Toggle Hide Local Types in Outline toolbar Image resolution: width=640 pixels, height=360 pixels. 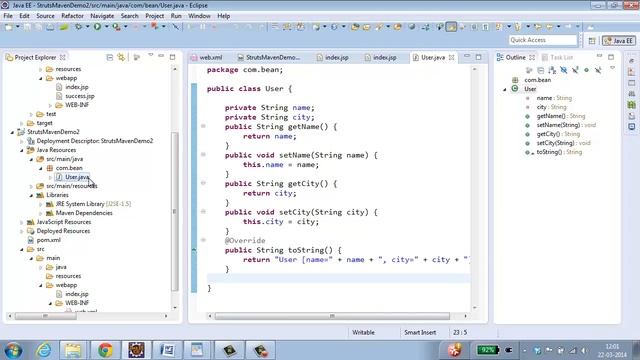point(598,70)
